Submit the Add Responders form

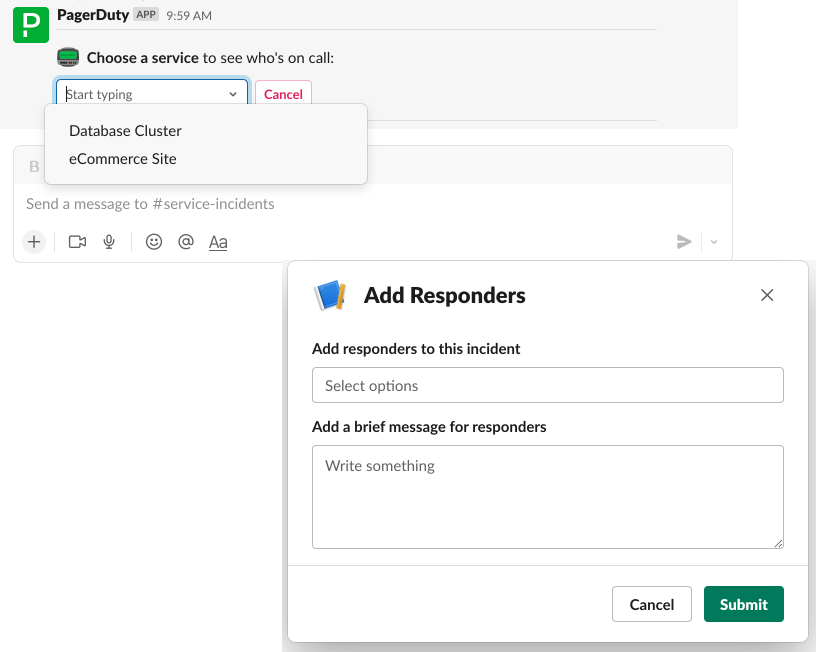pos(743,604)
